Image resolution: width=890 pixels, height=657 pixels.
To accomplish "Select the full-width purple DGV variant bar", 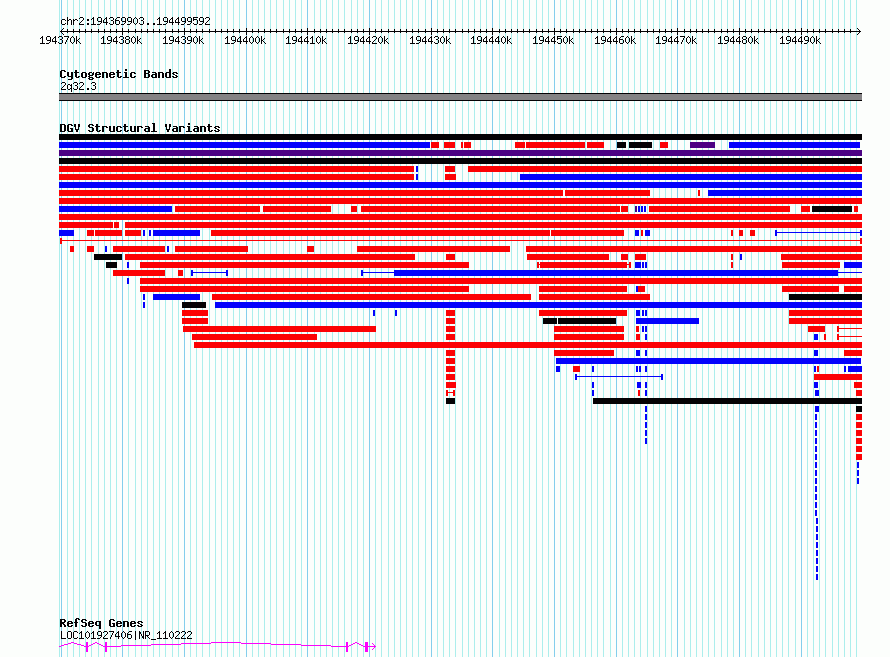I will coord(460,153).
